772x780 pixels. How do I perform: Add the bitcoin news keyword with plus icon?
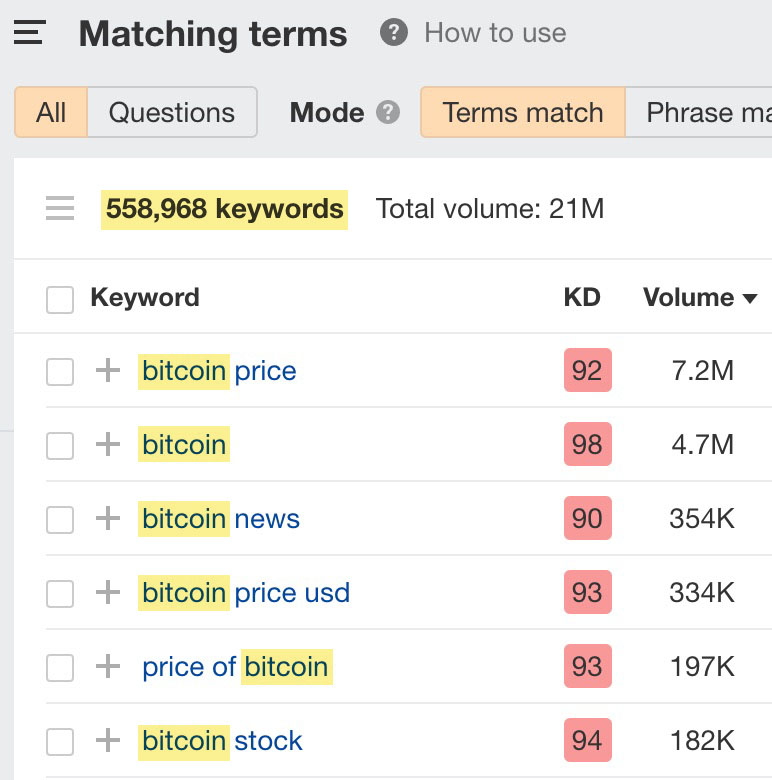107,519
